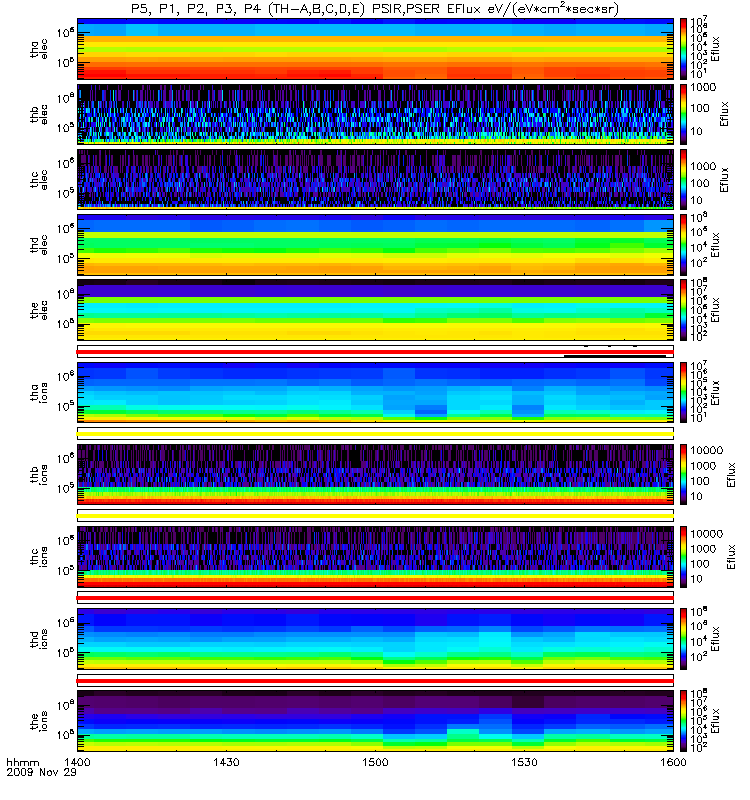Click the 'thd ions' axis label
The width and height of the screenshot is (750, 800).
[x=39, y=639]
